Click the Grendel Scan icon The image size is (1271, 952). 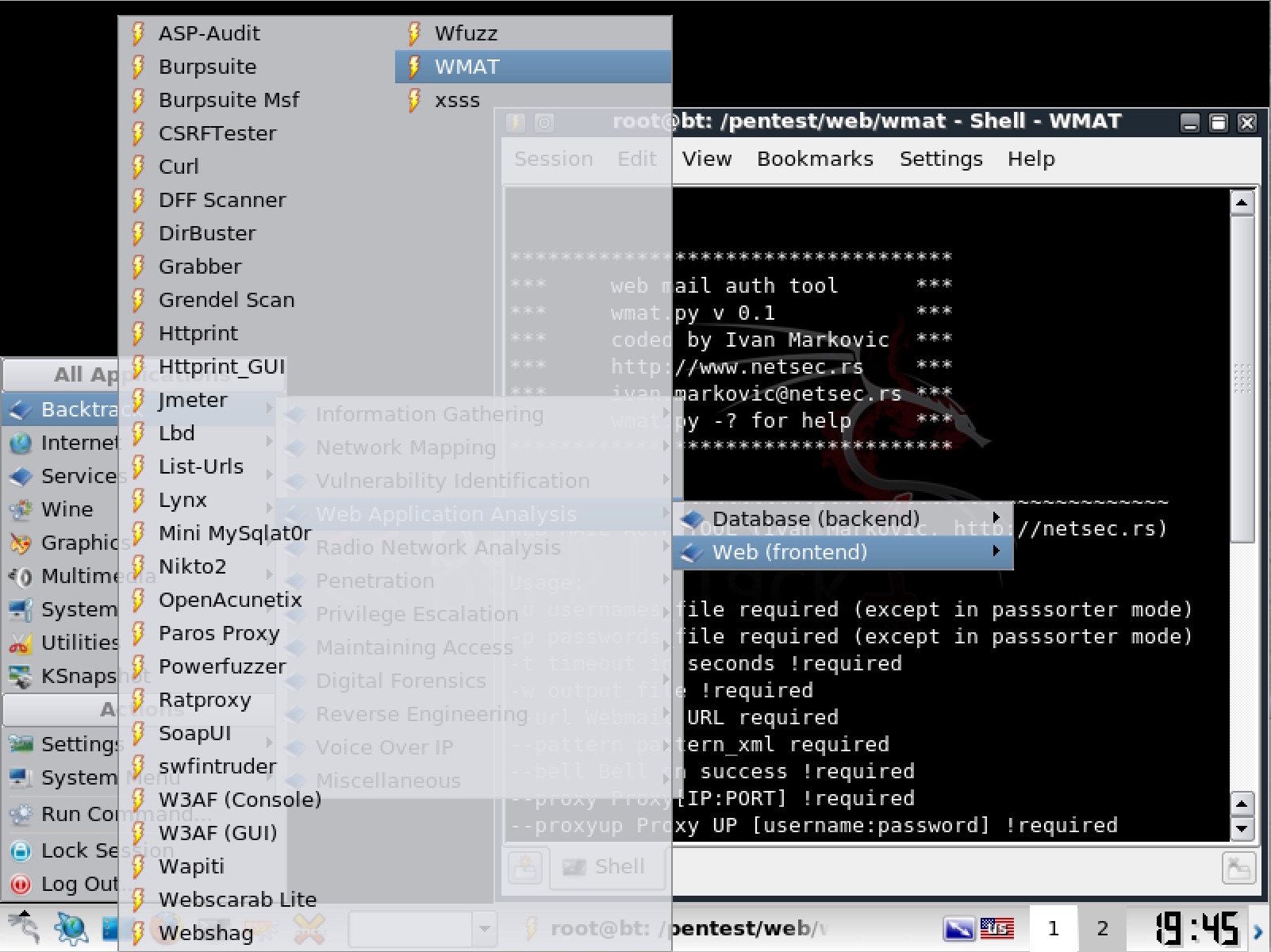138,300
